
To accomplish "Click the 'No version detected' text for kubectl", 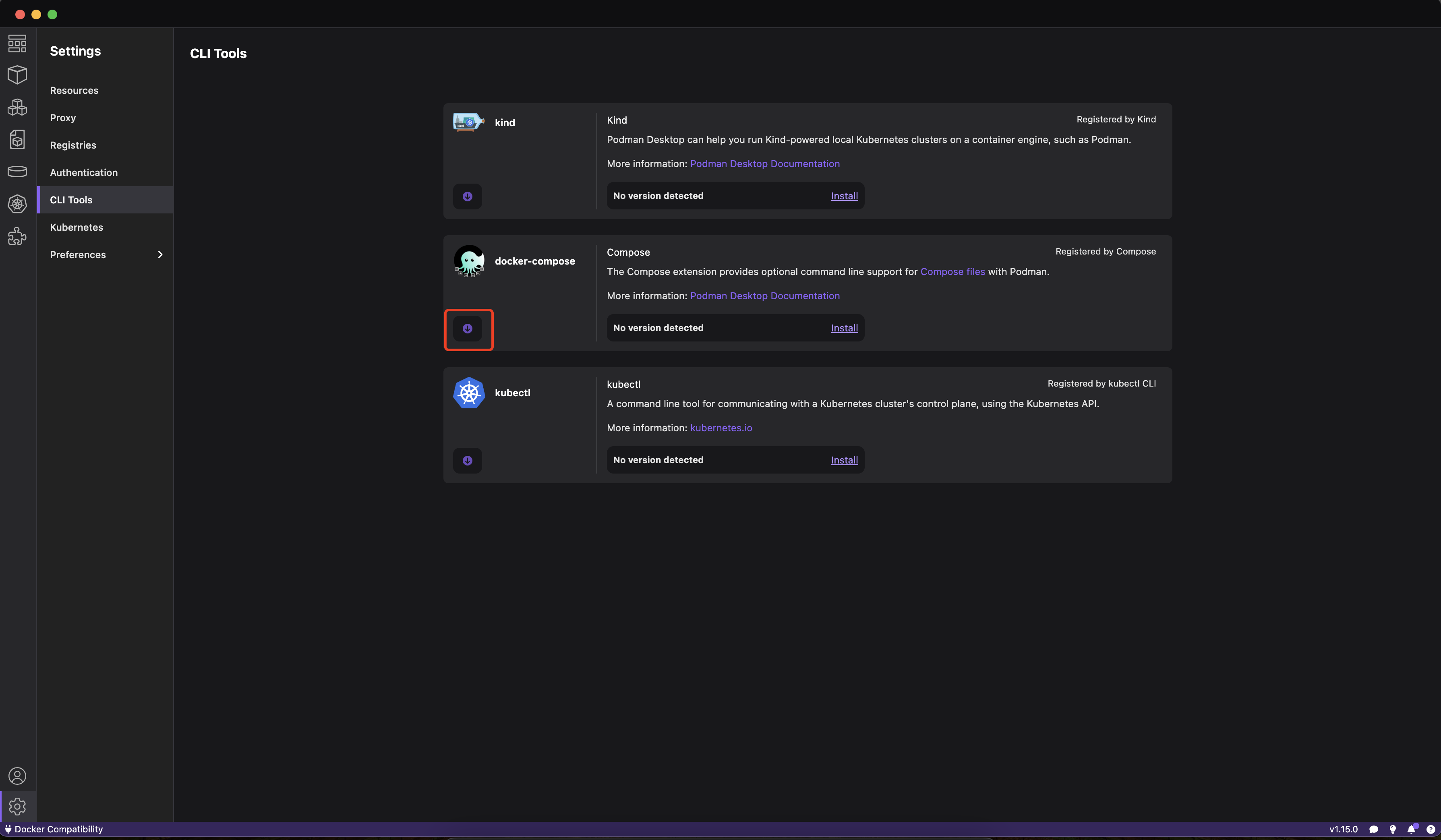I will 658,460.
